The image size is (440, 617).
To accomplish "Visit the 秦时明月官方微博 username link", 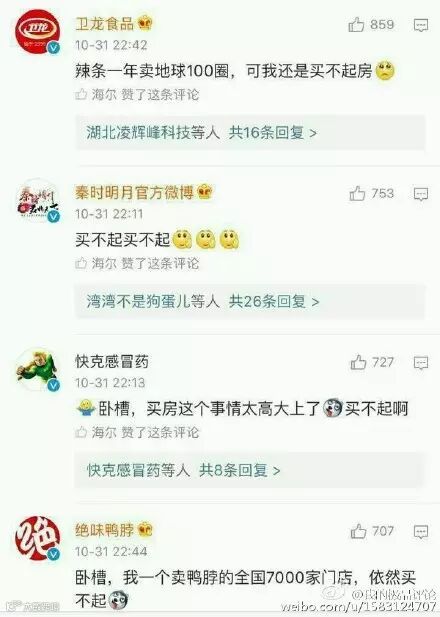I will point(135,193).
